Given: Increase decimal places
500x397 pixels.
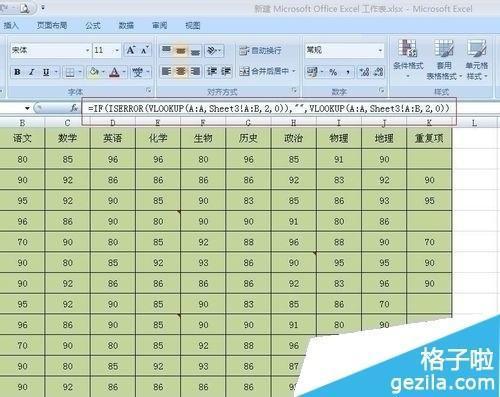Looking at the screenshot, I should [x=364, y=72].
